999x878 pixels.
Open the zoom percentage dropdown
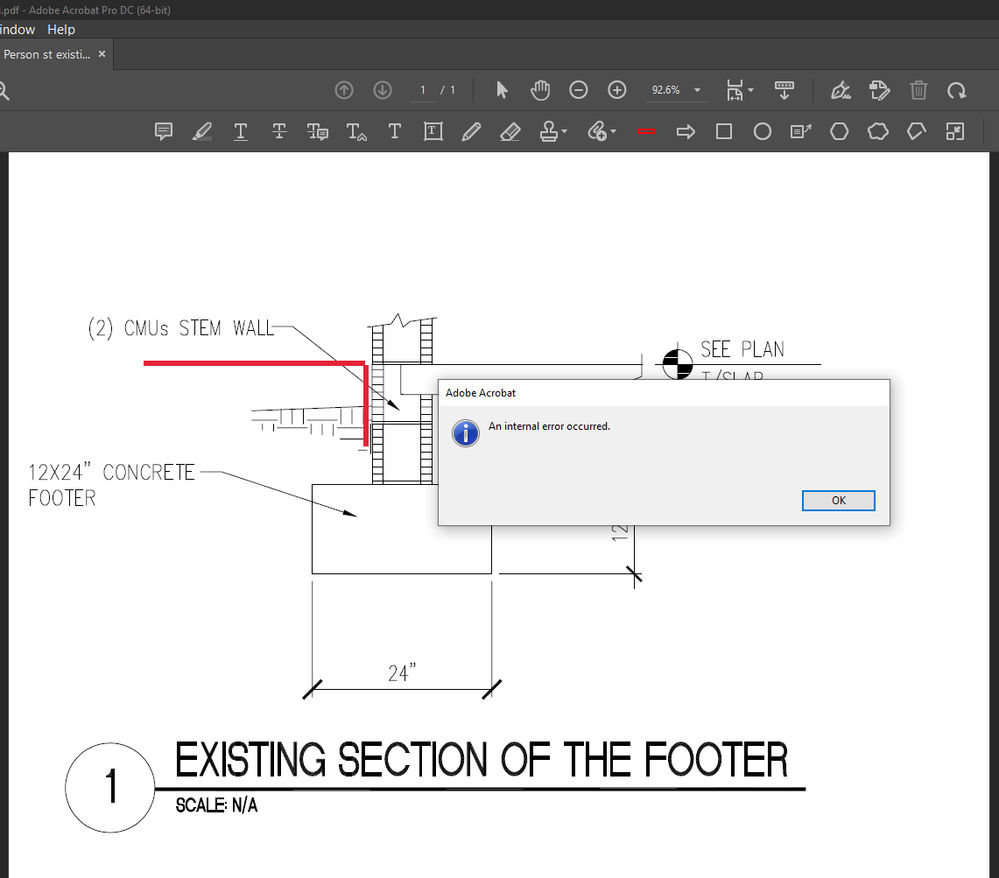click(697, 90)
